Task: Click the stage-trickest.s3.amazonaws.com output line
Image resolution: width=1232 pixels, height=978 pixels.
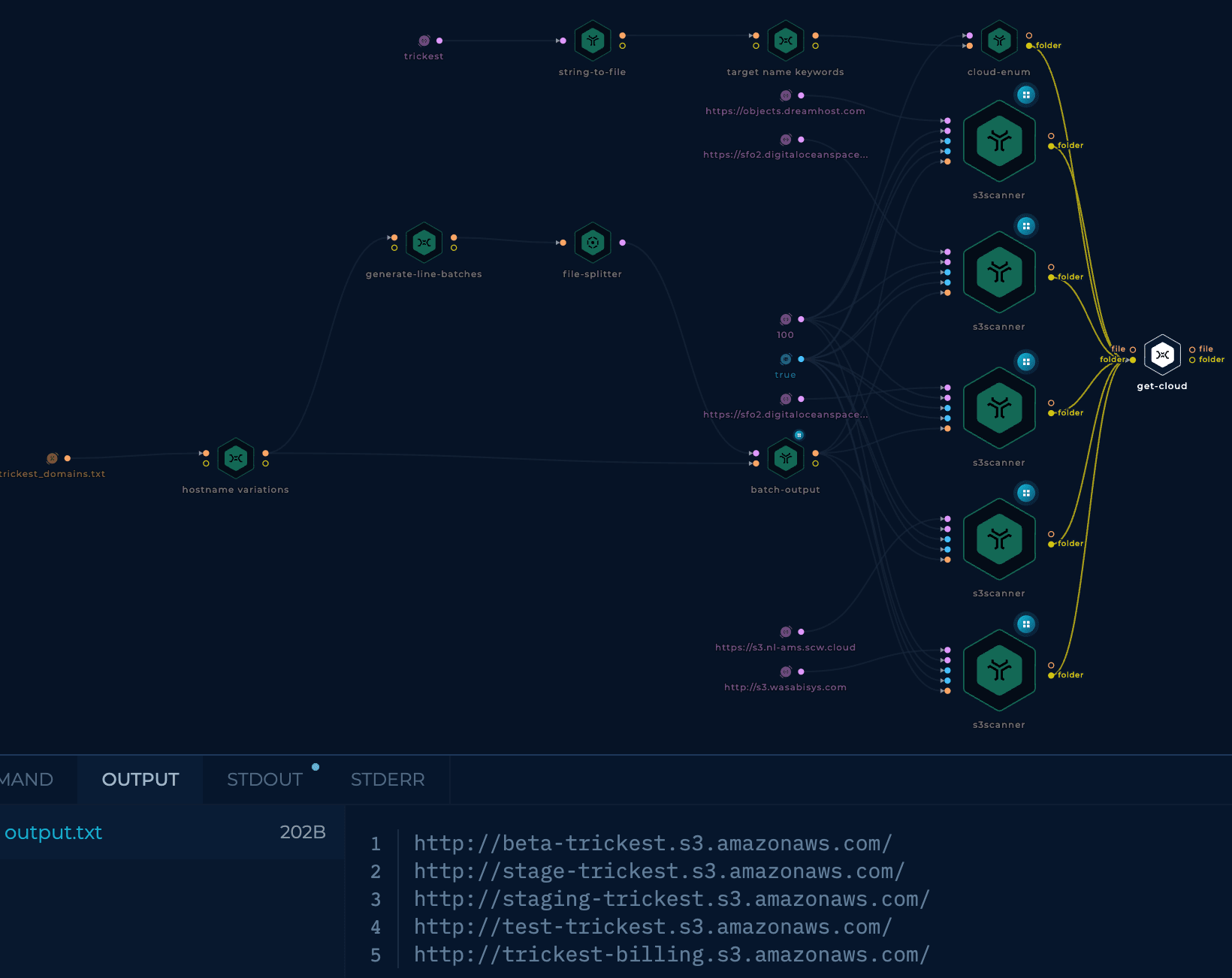Action: pos(659,871)
